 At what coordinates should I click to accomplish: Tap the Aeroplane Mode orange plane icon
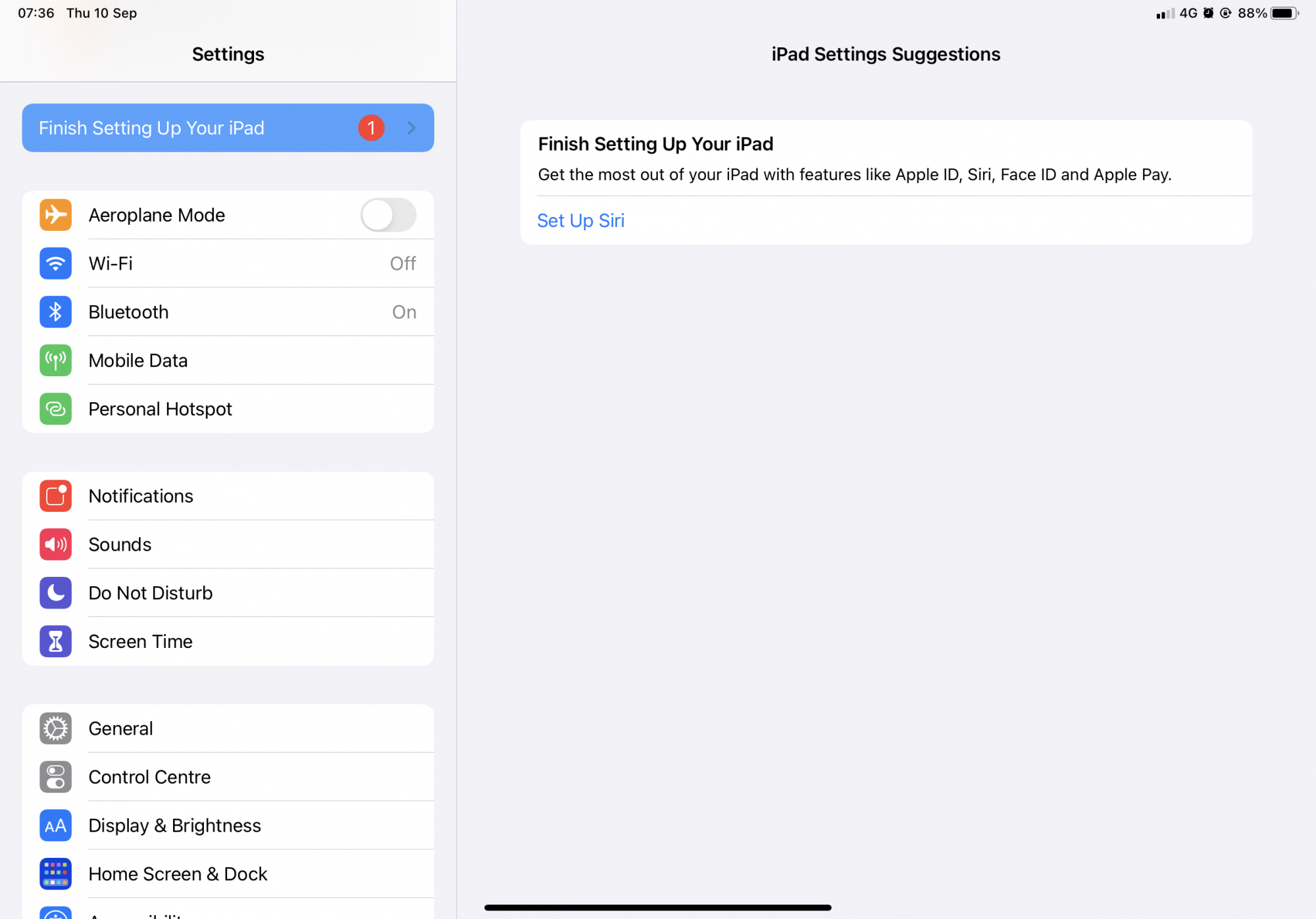[55, 215]
